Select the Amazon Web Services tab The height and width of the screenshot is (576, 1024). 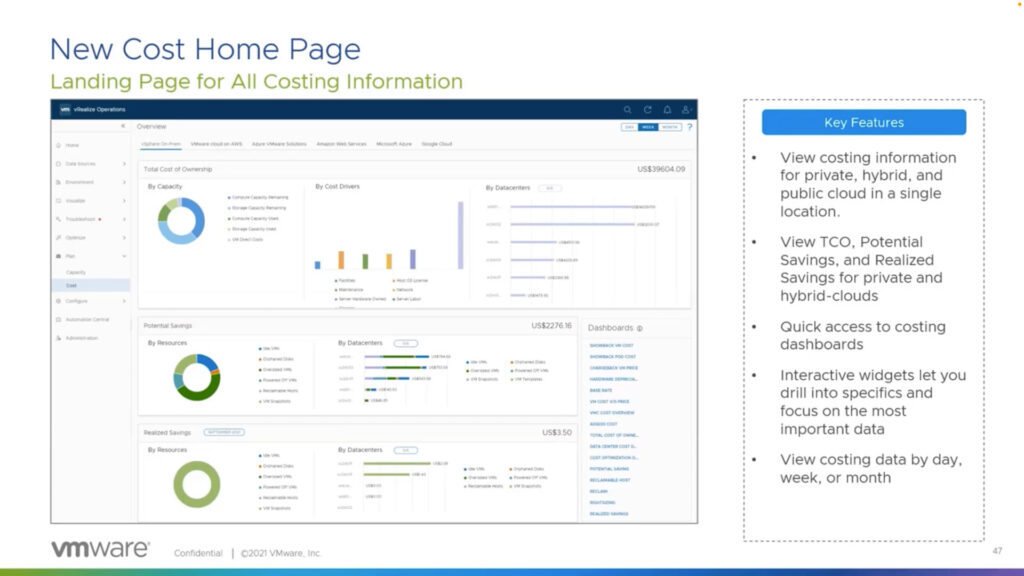[x=342, y=144]
